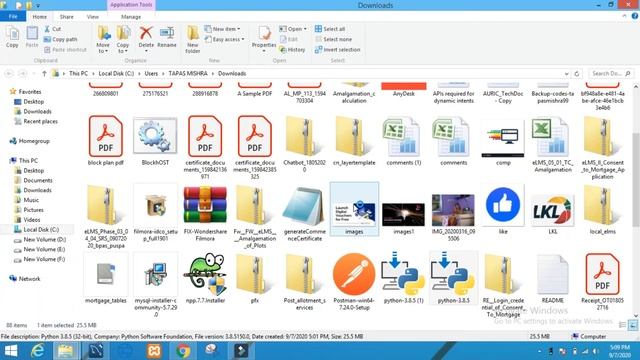Select the filmora-idco_setup_full1901 installer
The width and height of the screenshot is (640, 360).
(x=155, y=205)
